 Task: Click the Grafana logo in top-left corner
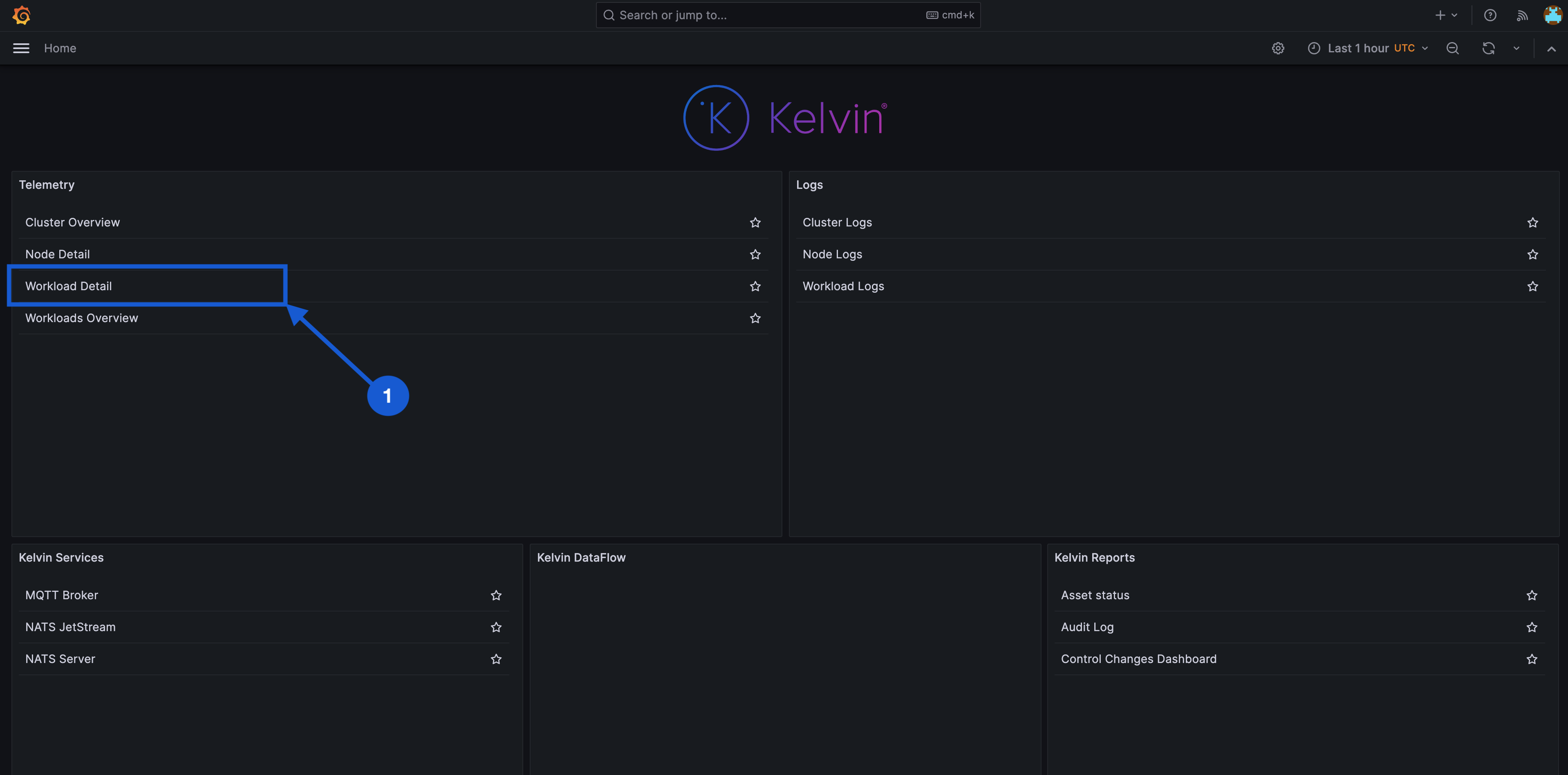coord(21,15)
